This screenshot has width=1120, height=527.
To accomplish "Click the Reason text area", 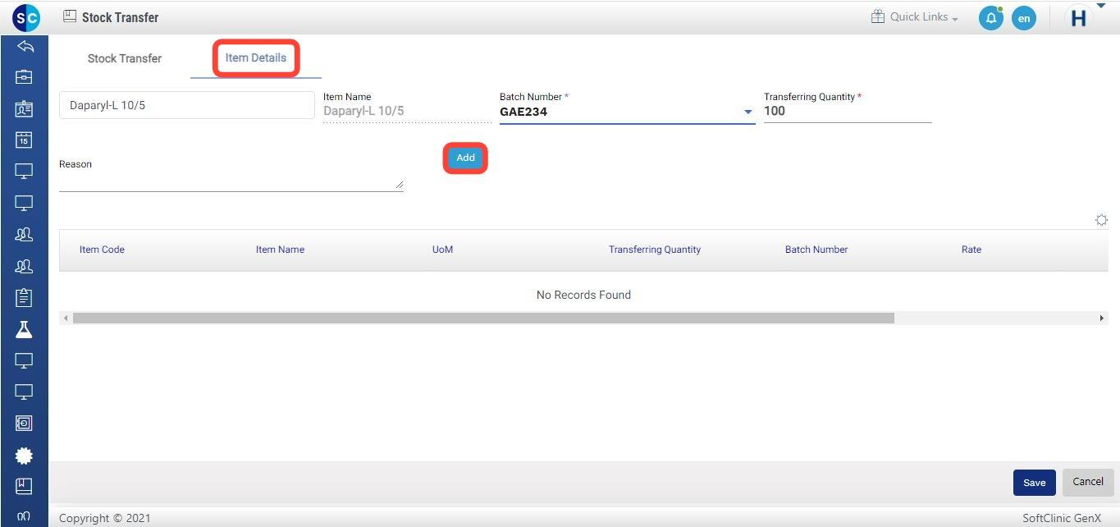I will click(x=230, y=180).
